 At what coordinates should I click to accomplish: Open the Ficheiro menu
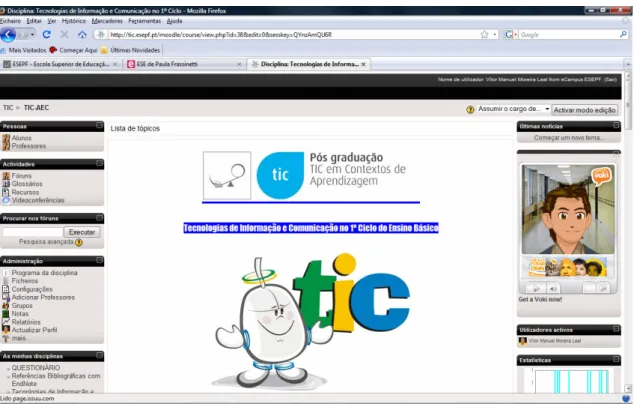tap(11, 21)
